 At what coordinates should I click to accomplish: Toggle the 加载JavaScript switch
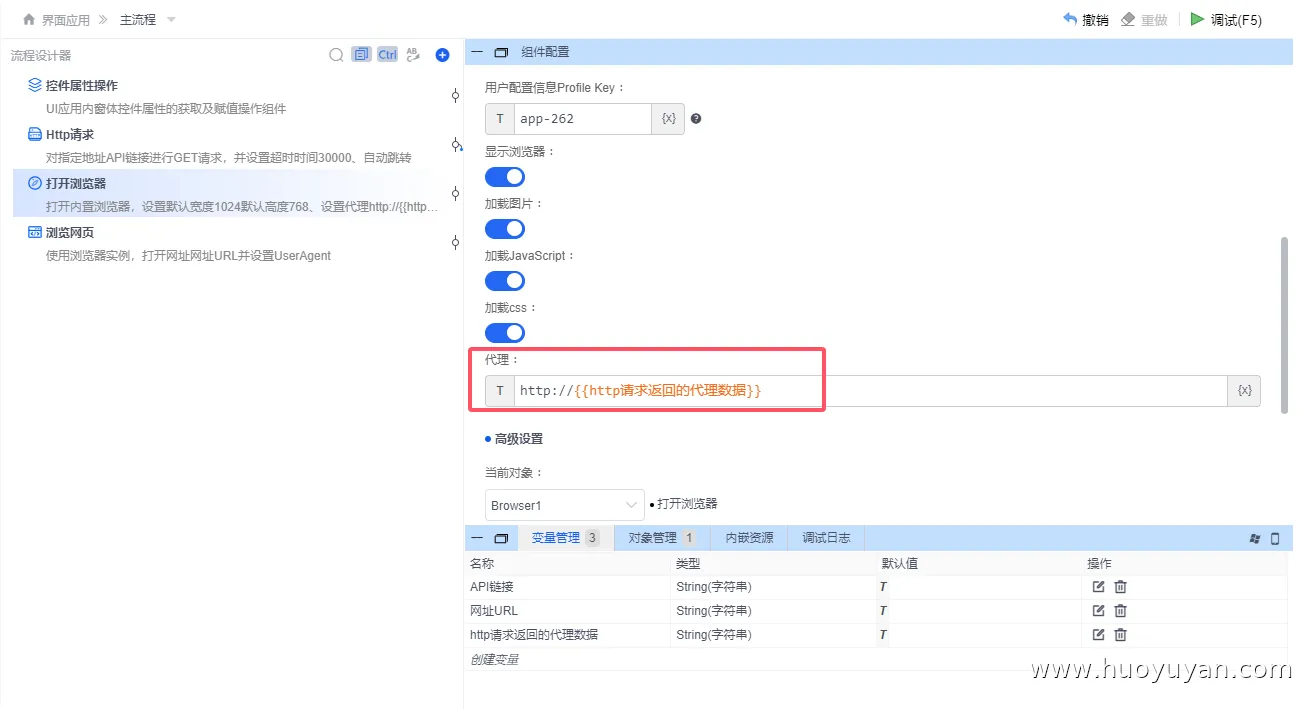[x=505, y=281]
